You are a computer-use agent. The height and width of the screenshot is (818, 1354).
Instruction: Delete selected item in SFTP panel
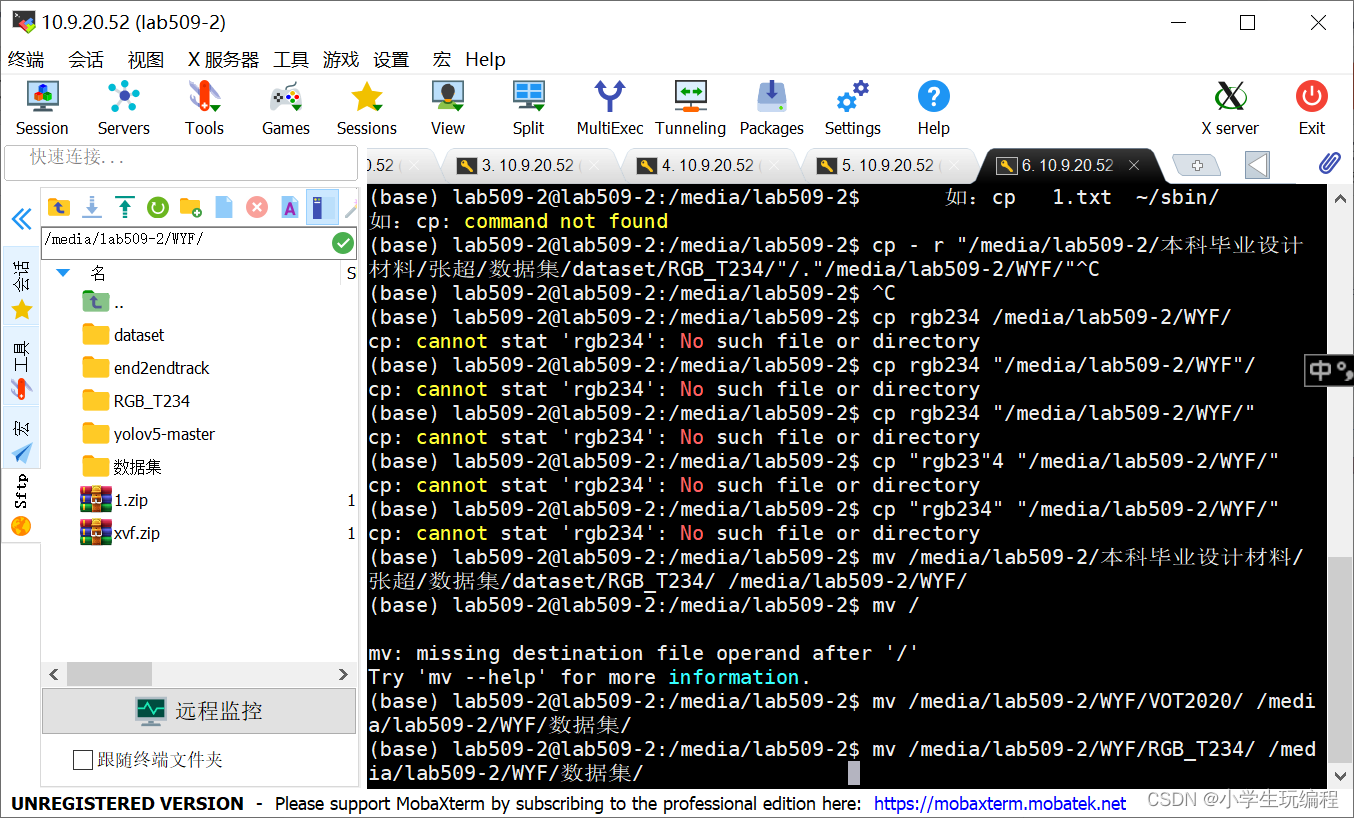[257, 207]
